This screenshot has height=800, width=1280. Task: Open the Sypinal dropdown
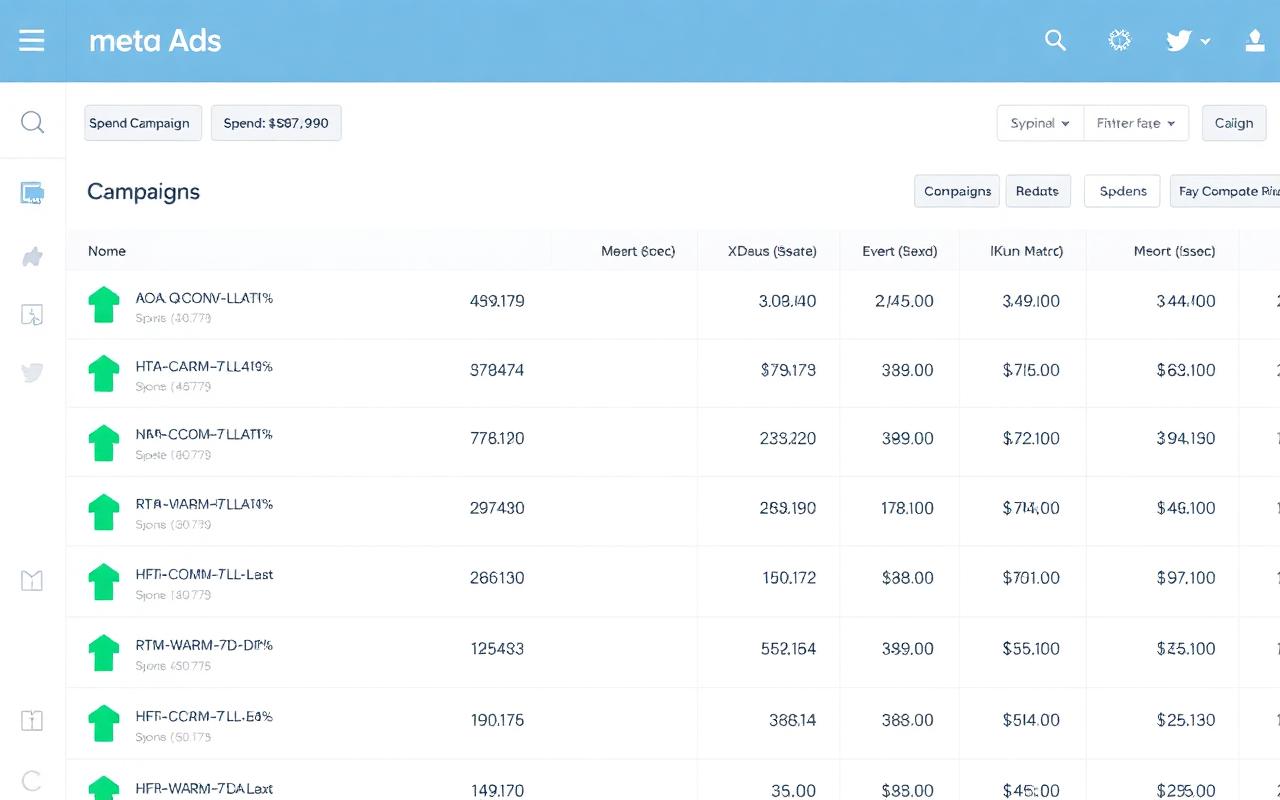point(1038,122)
